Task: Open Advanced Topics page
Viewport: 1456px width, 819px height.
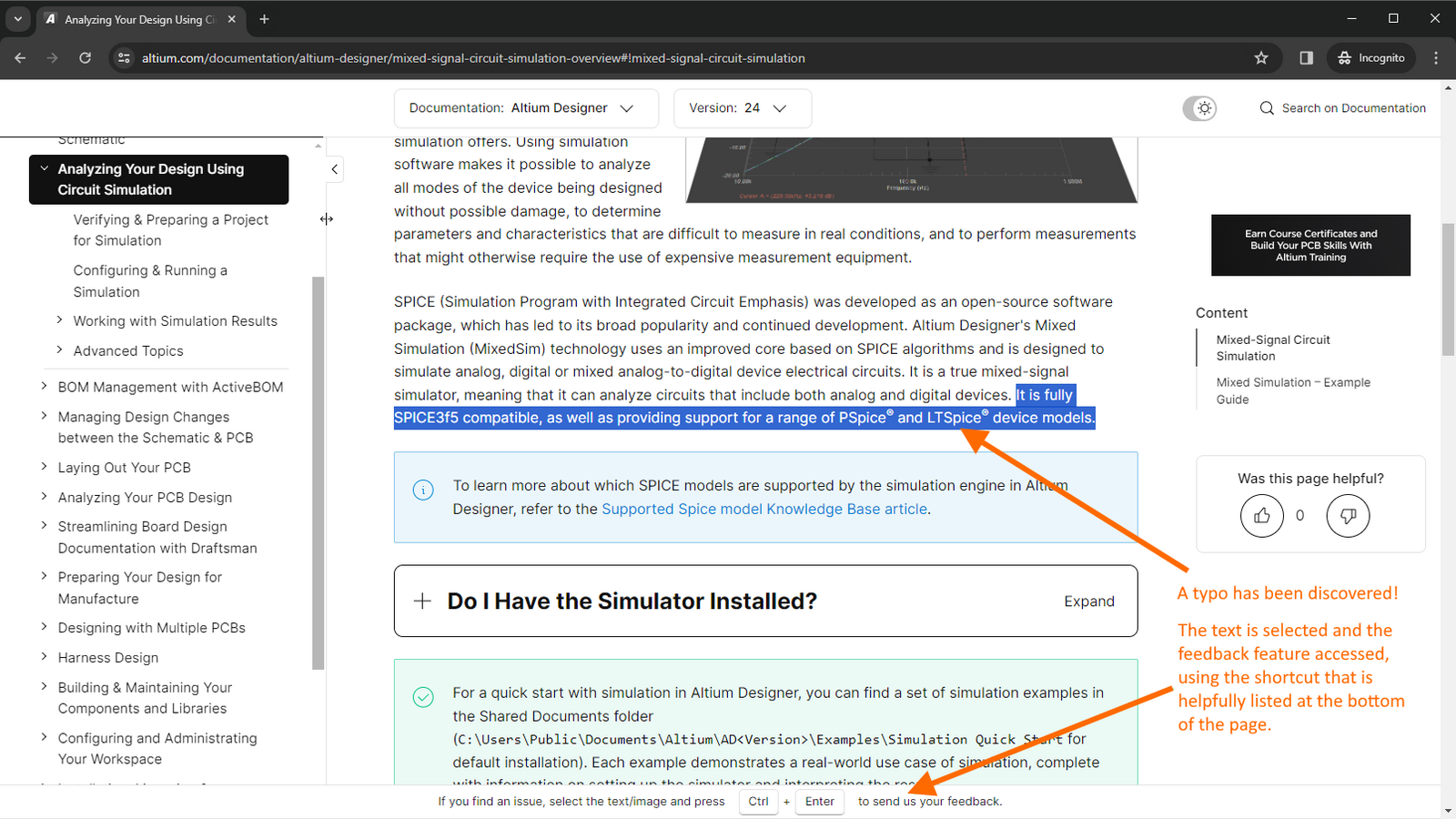Action: [128, 351]
